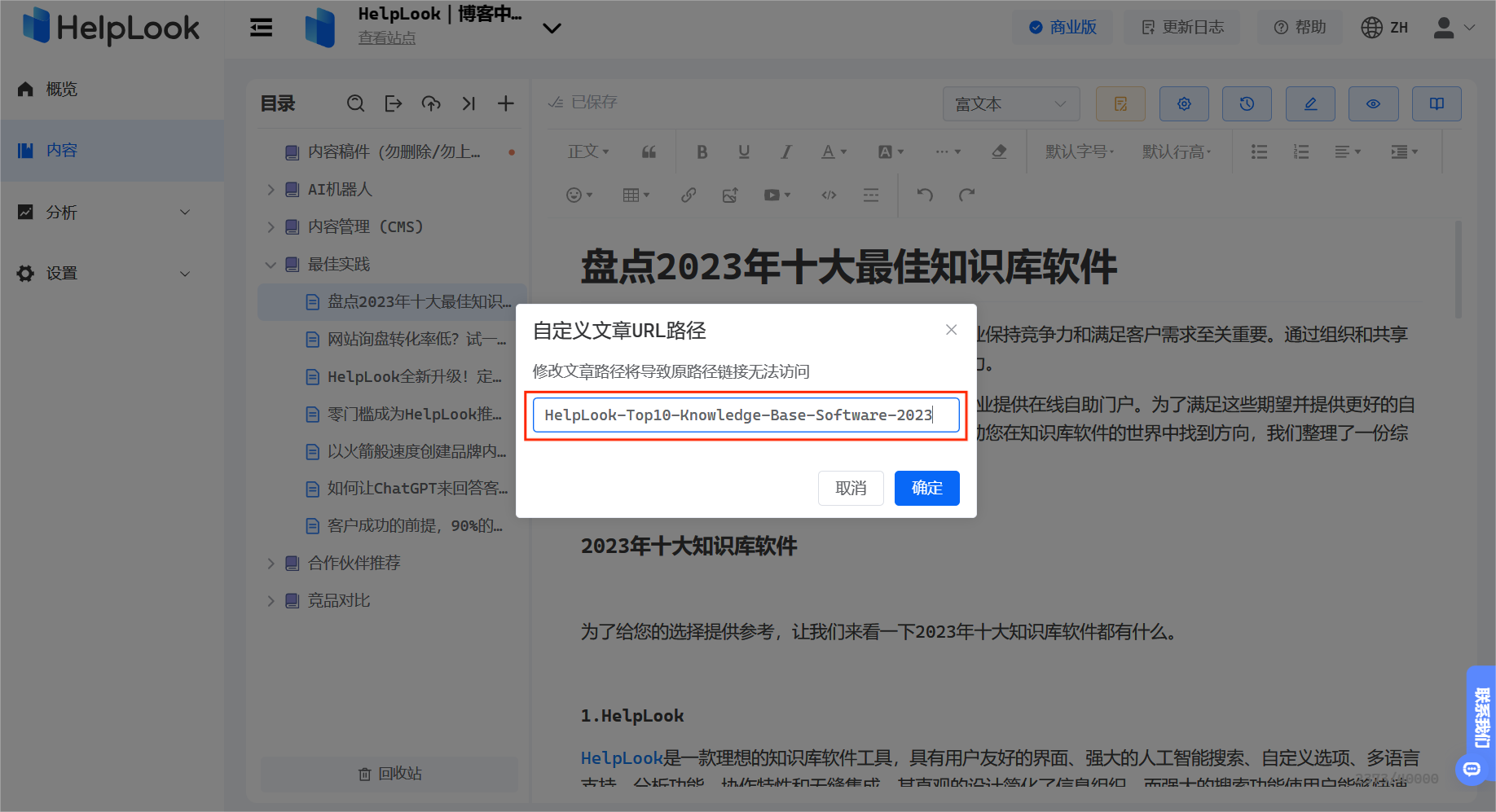Viewport: 1496px width, 812px height.
Task: Open article settings gear button
Action: pyautogui.click(x=1184, y=103)
